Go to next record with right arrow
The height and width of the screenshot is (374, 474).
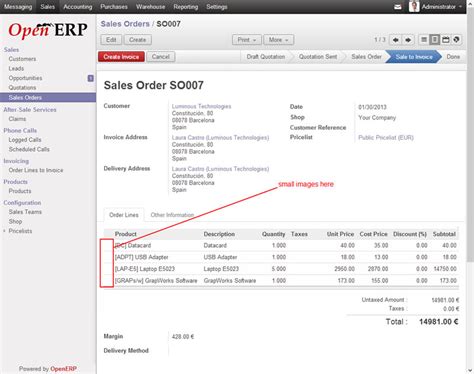[x=408, y=40]
